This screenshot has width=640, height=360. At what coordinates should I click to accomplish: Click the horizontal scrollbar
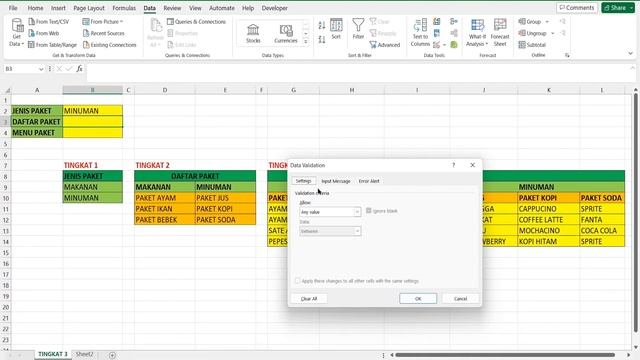click(x=505, y=355)
